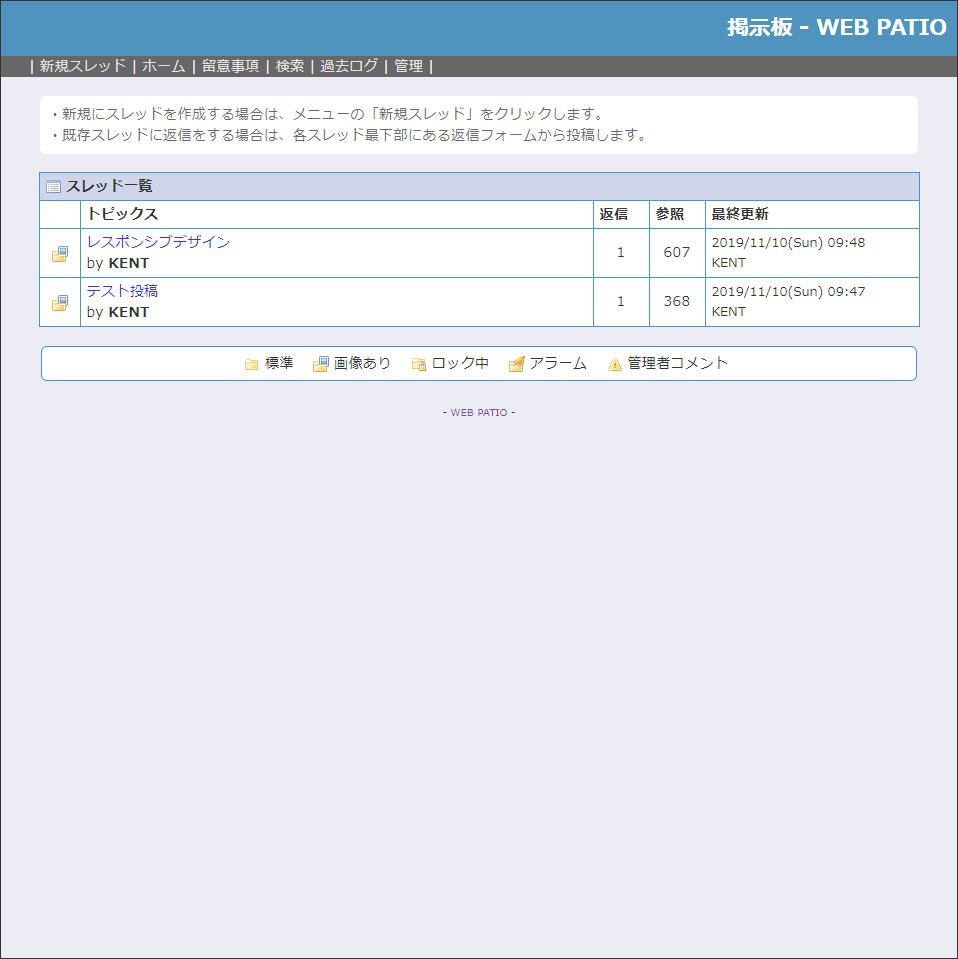The height and width of the screenshot is (959, 958).
Task: Click the 画像あり legend icon
Action: [321, 364]
